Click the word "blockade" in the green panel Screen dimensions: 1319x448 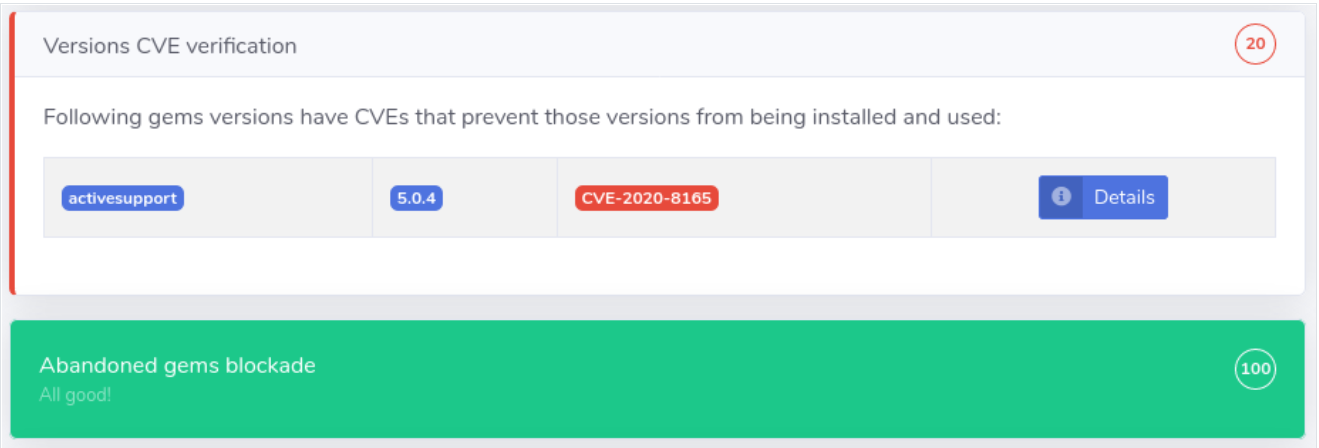click(x=272, y=366)
